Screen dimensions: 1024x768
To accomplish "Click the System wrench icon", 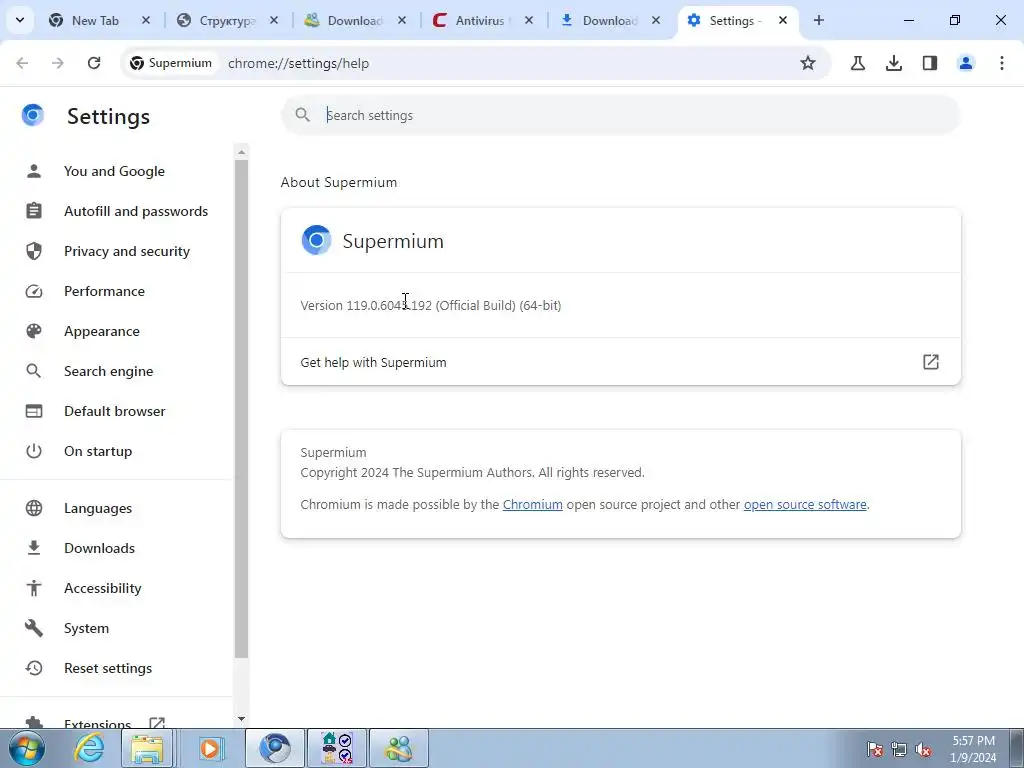I will click(33, 628).
